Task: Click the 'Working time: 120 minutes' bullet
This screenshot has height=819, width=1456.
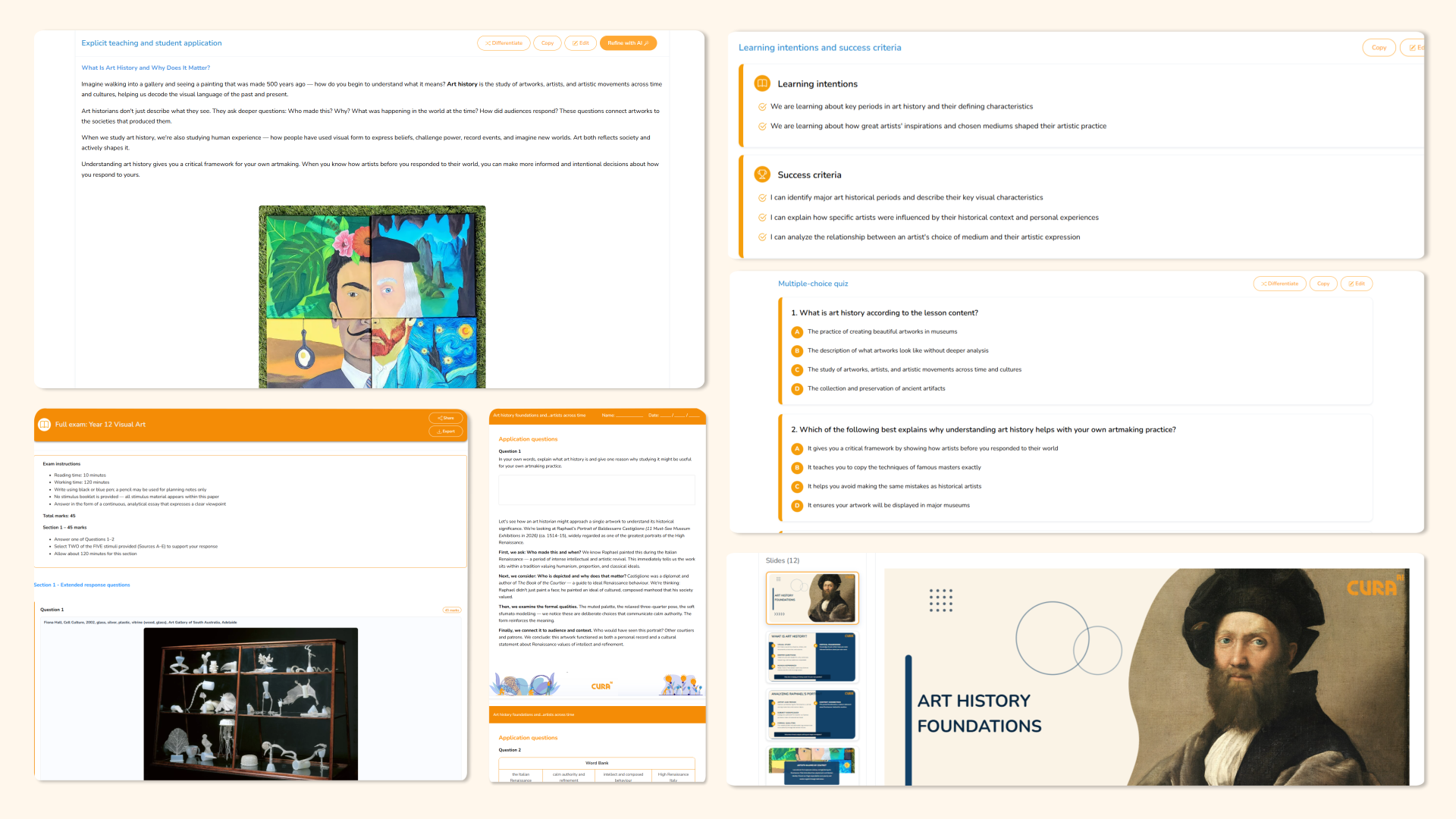Action: pos(81,482)
